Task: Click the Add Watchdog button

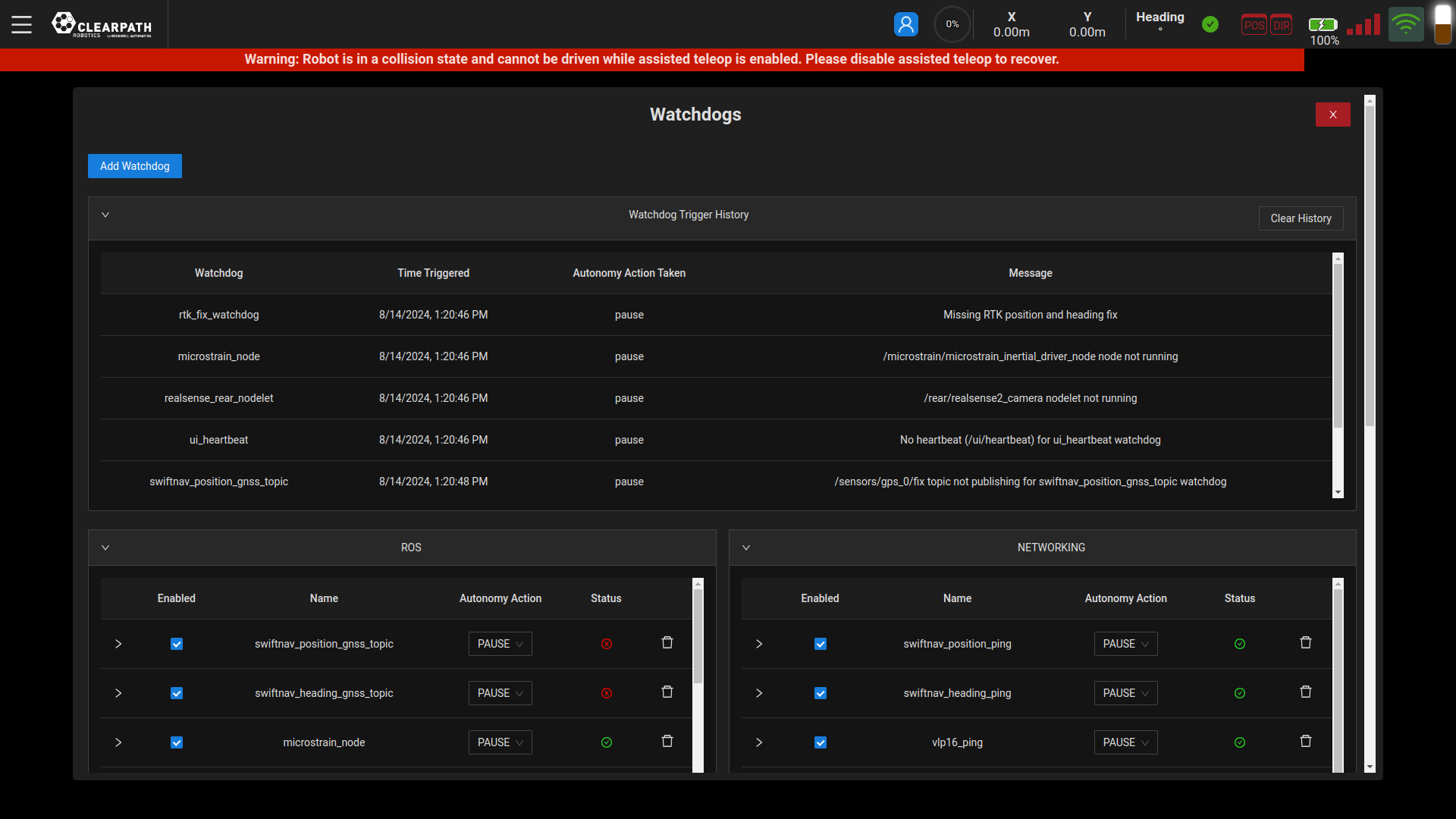Action: pyautogui.click(x=135, y=166)
